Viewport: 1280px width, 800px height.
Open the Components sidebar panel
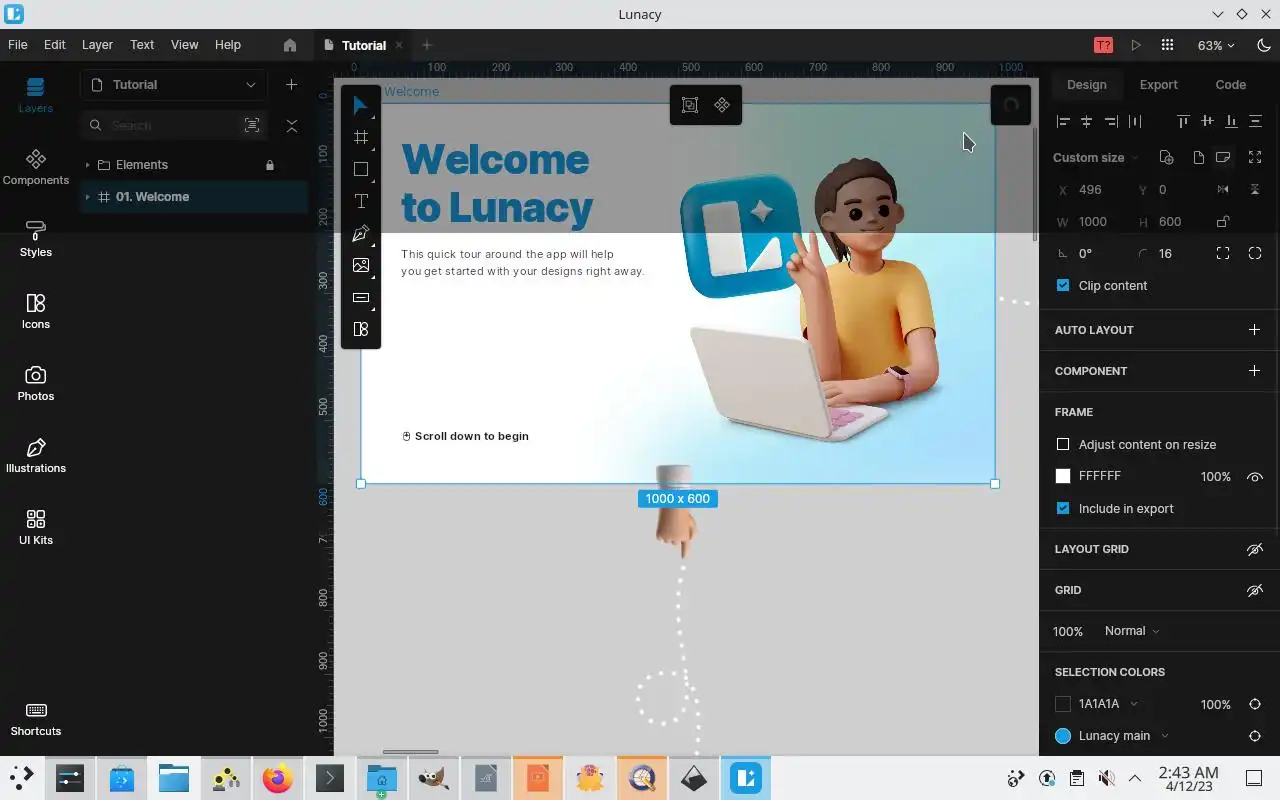point(36,167)
